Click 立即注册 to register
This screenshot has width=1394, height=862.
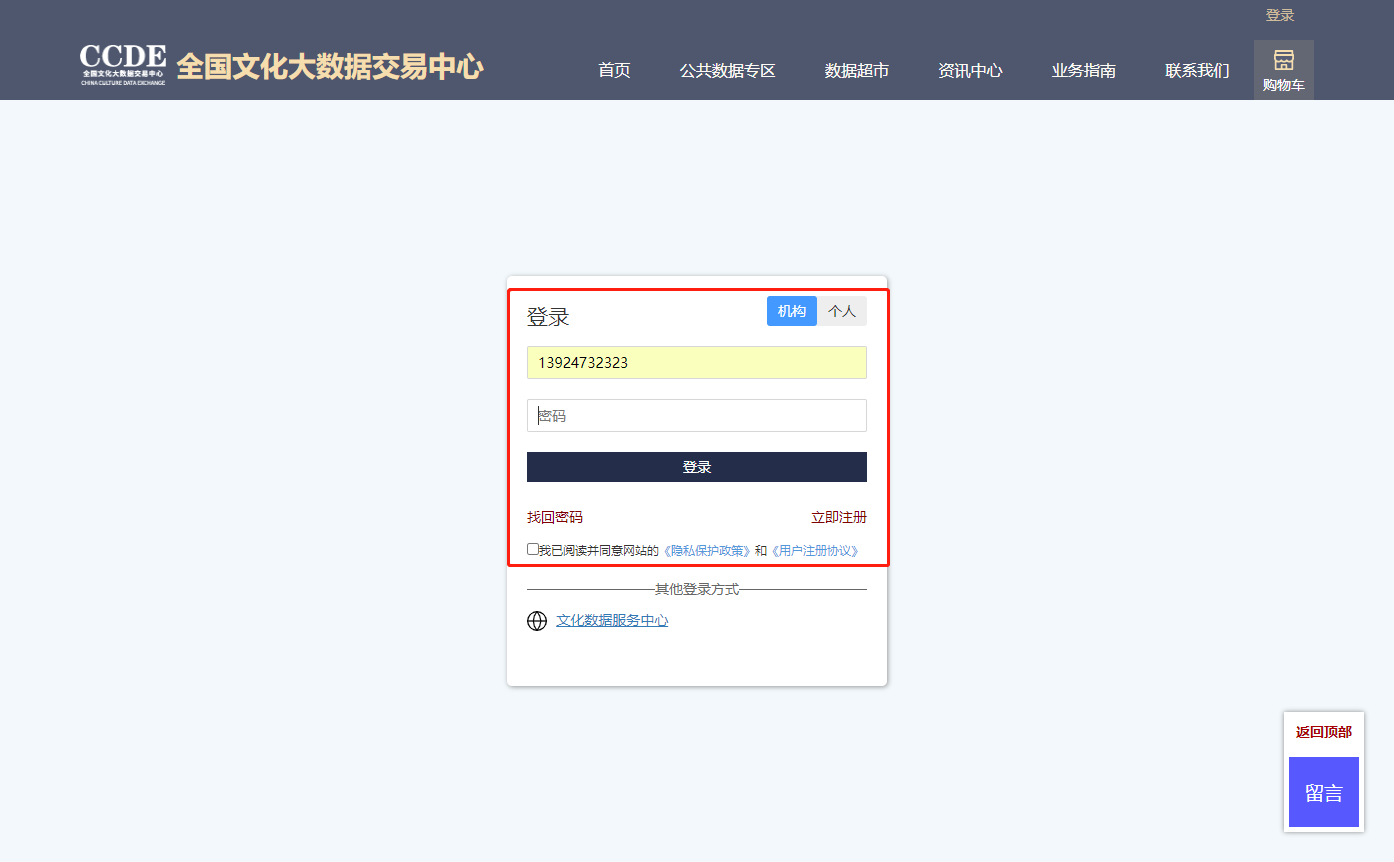(x=838, y=517)
